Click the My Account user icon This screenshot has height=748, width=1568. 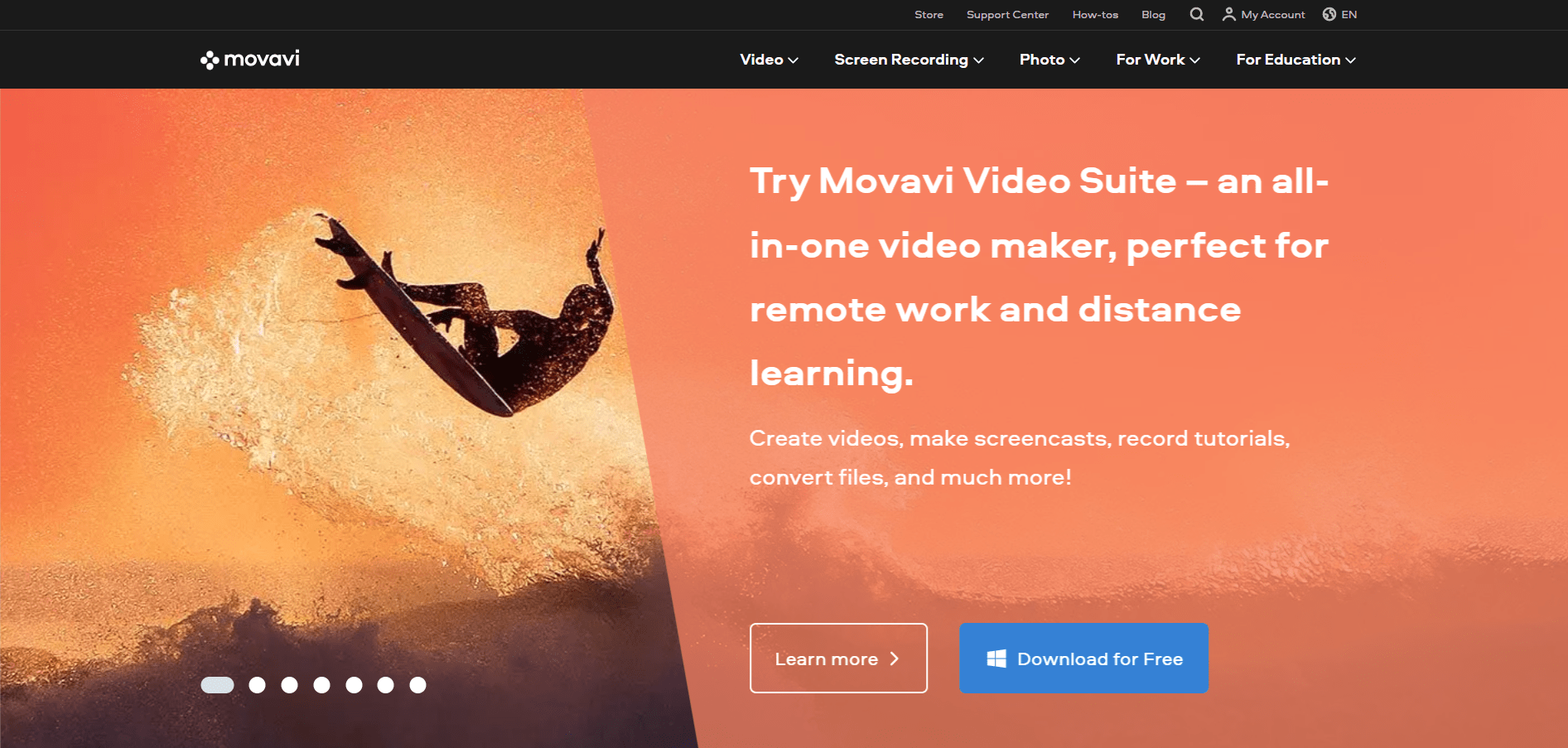point(1229,14)
